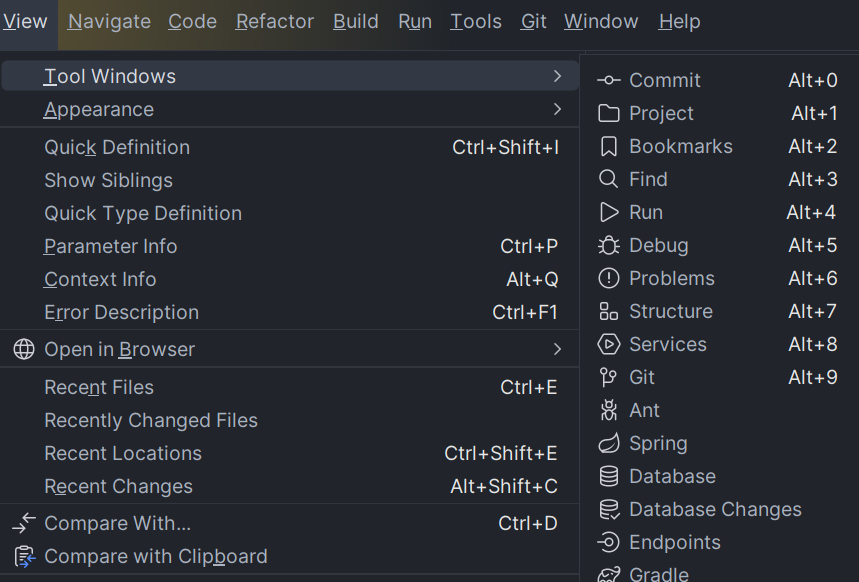The image size is (859, 582).
Task: Select the Debug bug icon
Action: [x=609, y=246]
